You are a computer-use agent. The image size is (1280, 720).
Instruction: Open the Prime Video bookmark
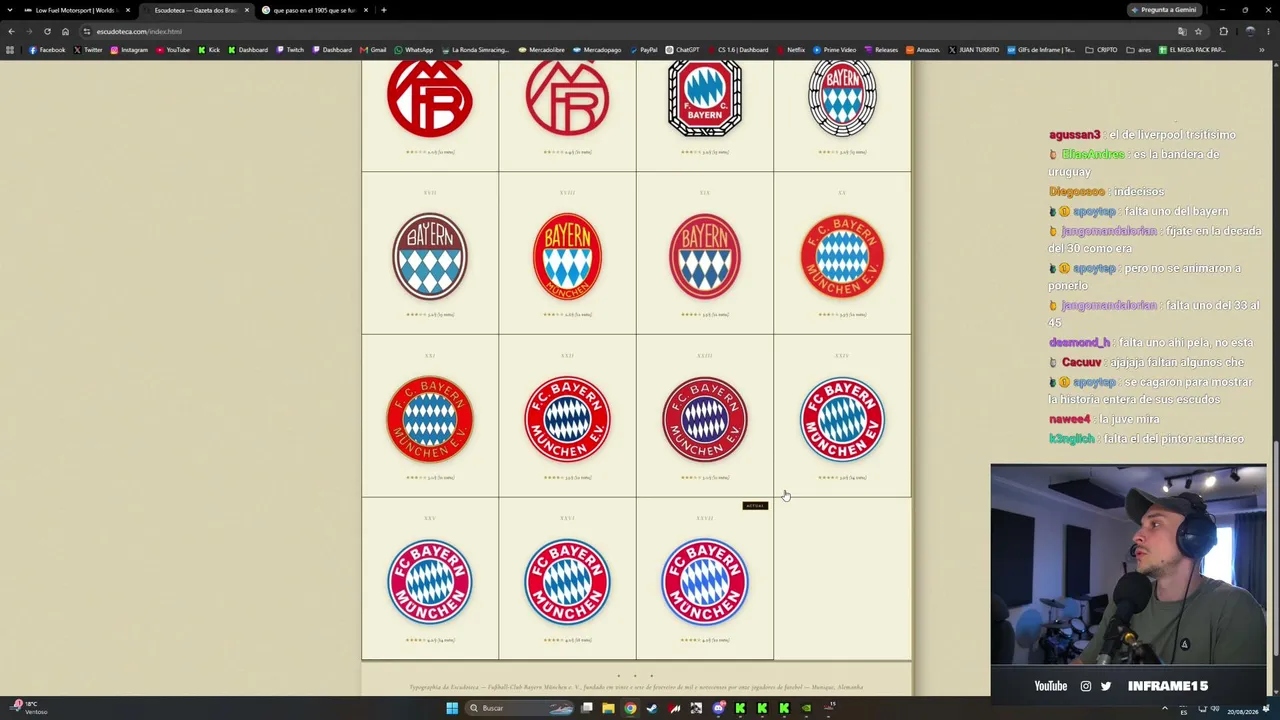click(x=835, y=50)
